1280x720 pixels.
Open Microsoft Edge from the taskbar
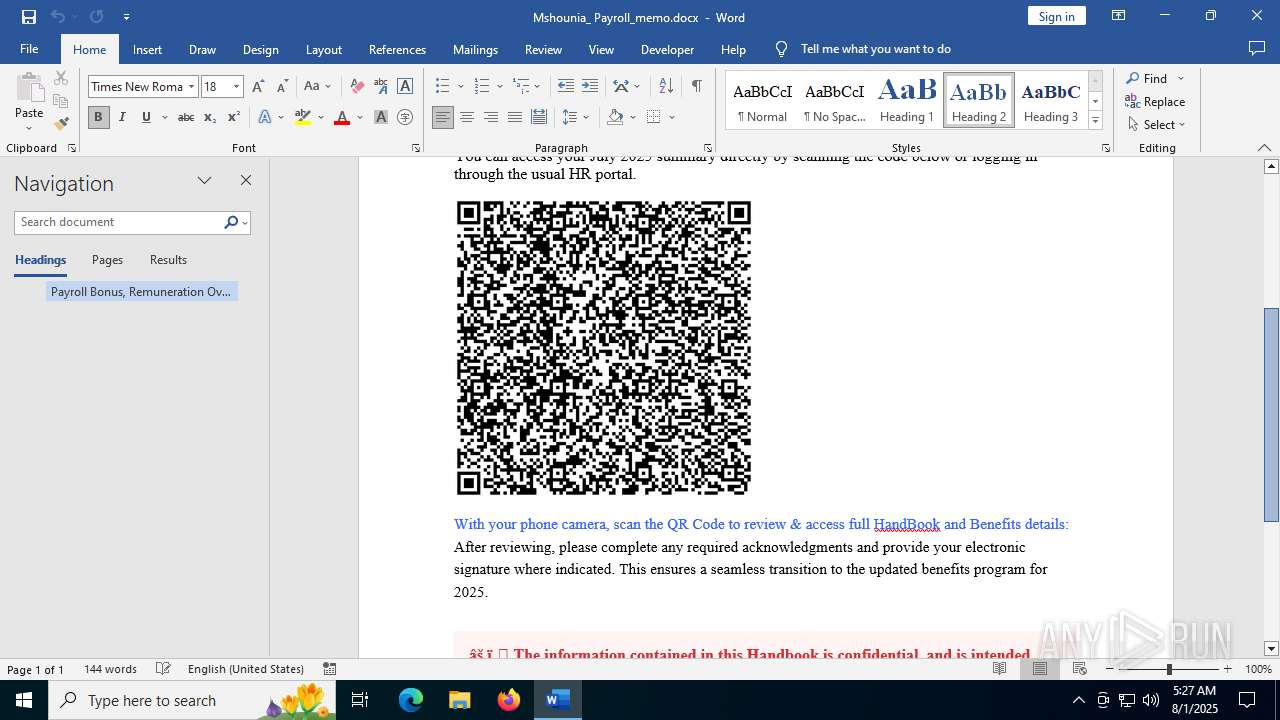click(x=411, y=700)
